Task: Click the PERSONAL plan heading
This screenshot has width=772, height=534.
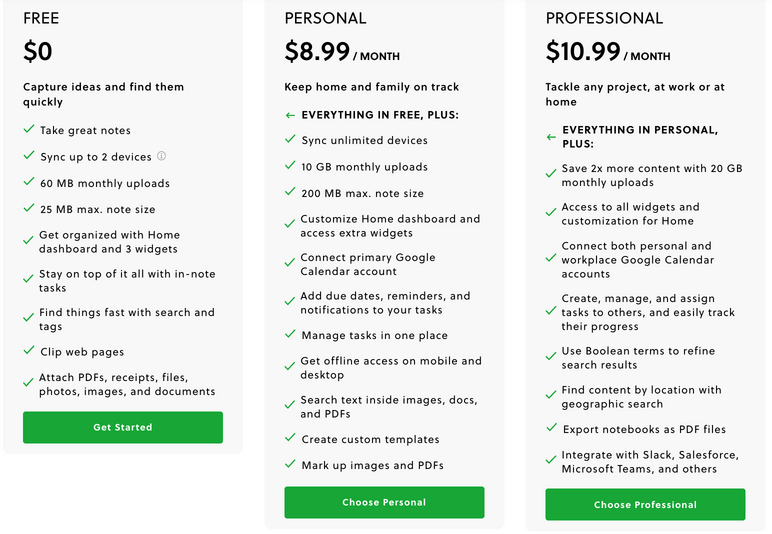Action: tap(325, 18)
